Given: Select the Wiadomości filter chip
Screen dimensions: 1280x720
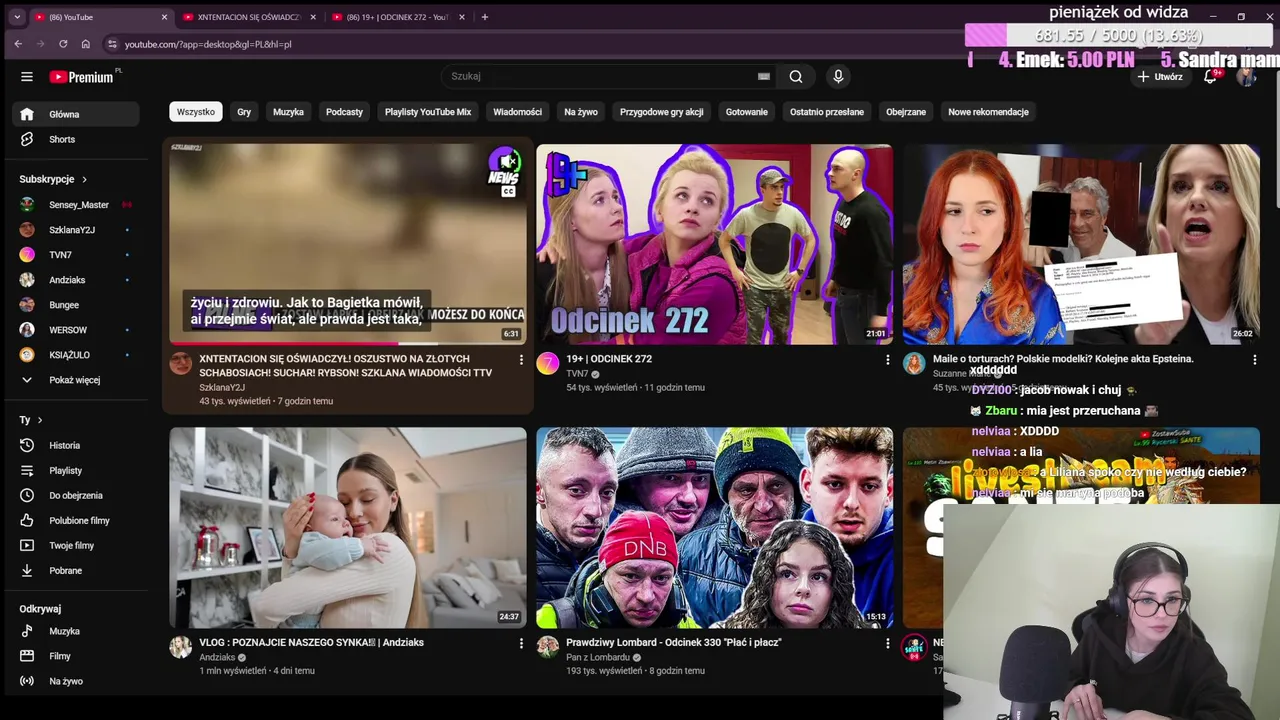Looking at the screenshot, I should [517, 112].
